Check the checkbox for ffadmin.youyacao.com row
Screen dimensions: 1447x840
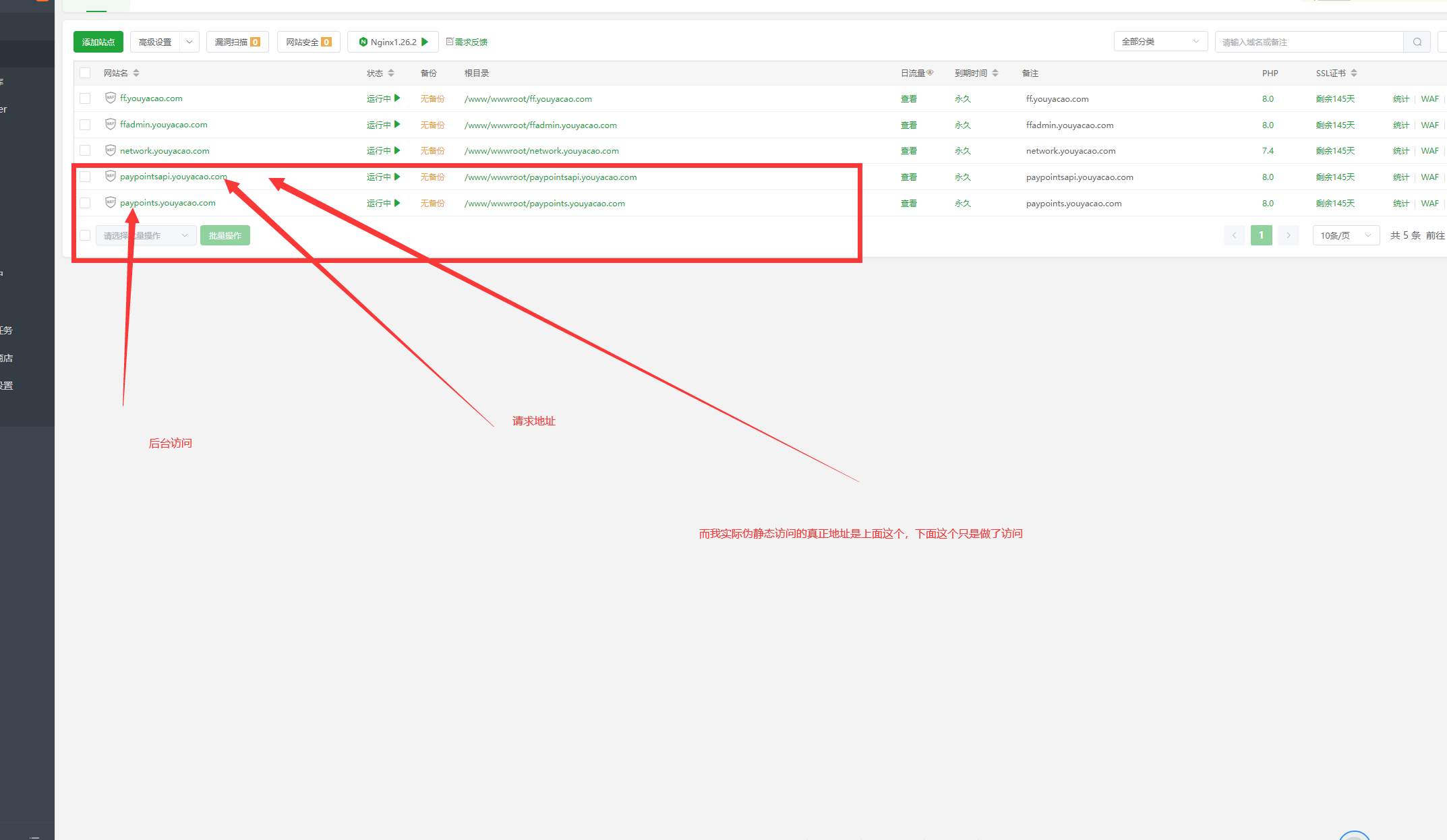(85, 125)
